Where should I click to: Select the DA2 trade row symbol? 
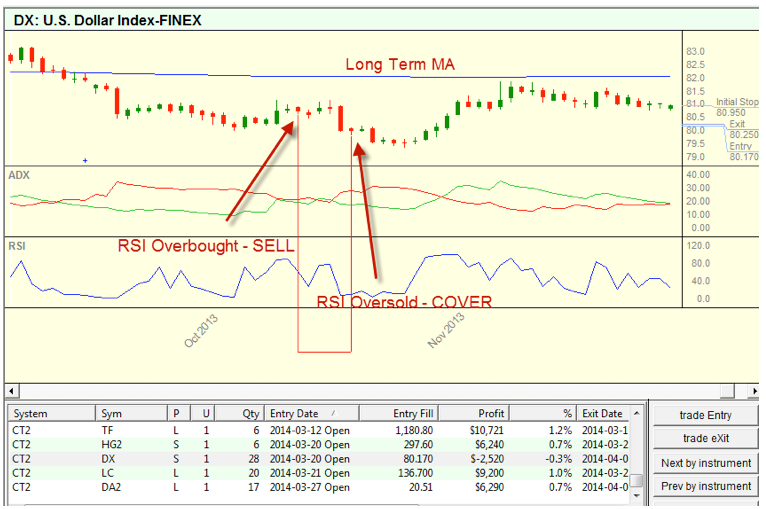[111, 487]
